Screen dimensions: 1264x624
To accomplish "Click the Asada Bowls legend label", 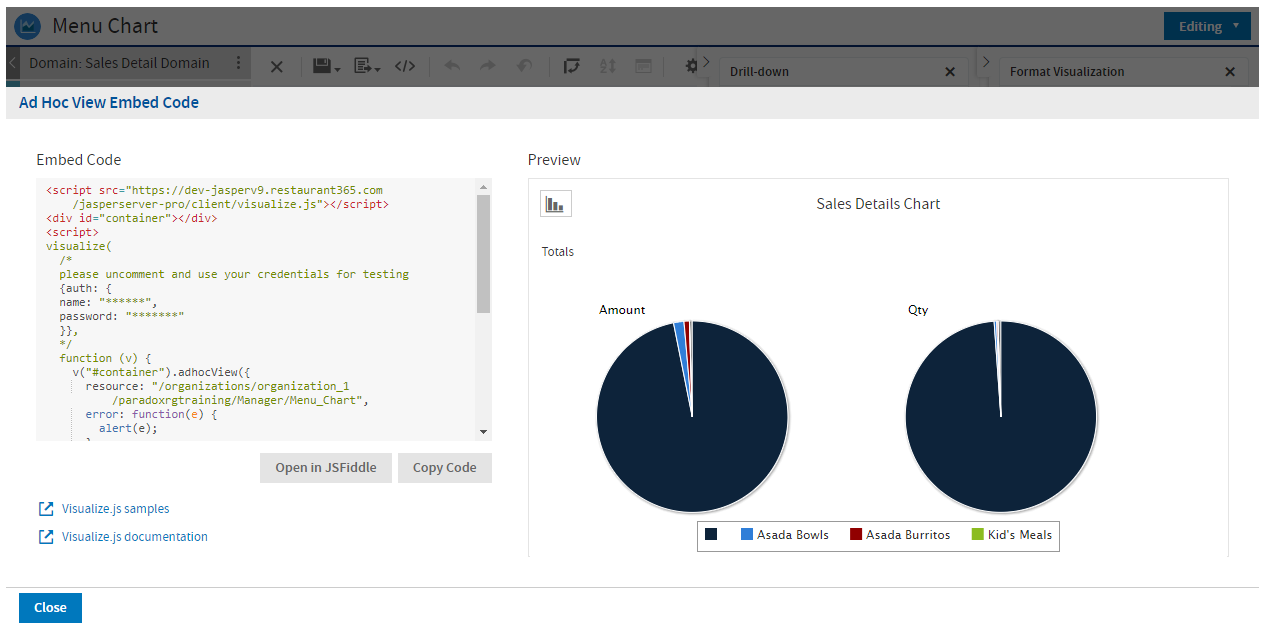I will 793,535.
